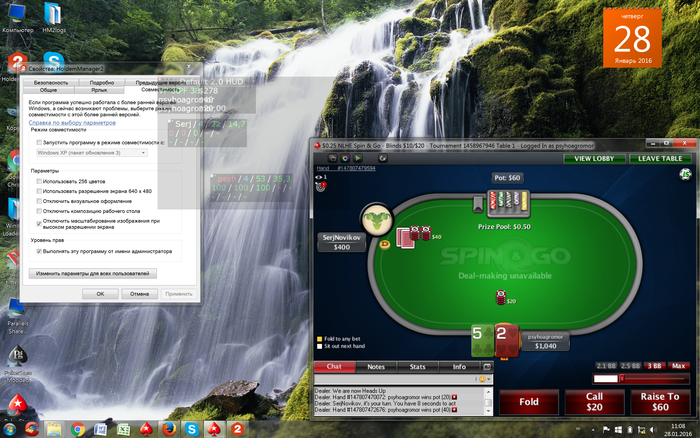Open HM2logs desktop shortcut
Screen dimensions: 700x438
point(53,18)
